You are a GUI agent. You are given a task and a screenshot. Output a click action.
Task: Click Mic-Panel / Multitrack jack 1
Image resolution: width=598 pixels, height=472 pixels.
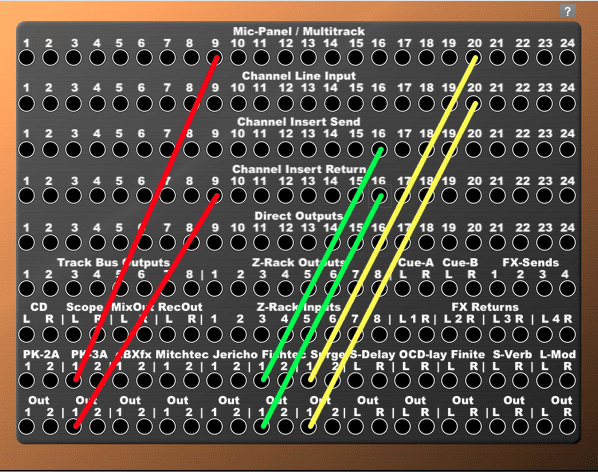tap(27, 58)
